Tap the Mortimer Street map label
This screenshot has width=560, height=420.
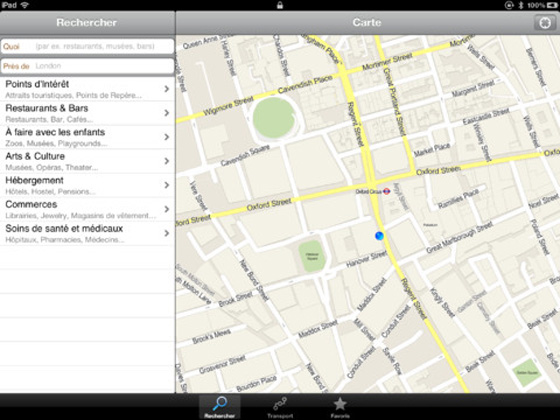387,61
